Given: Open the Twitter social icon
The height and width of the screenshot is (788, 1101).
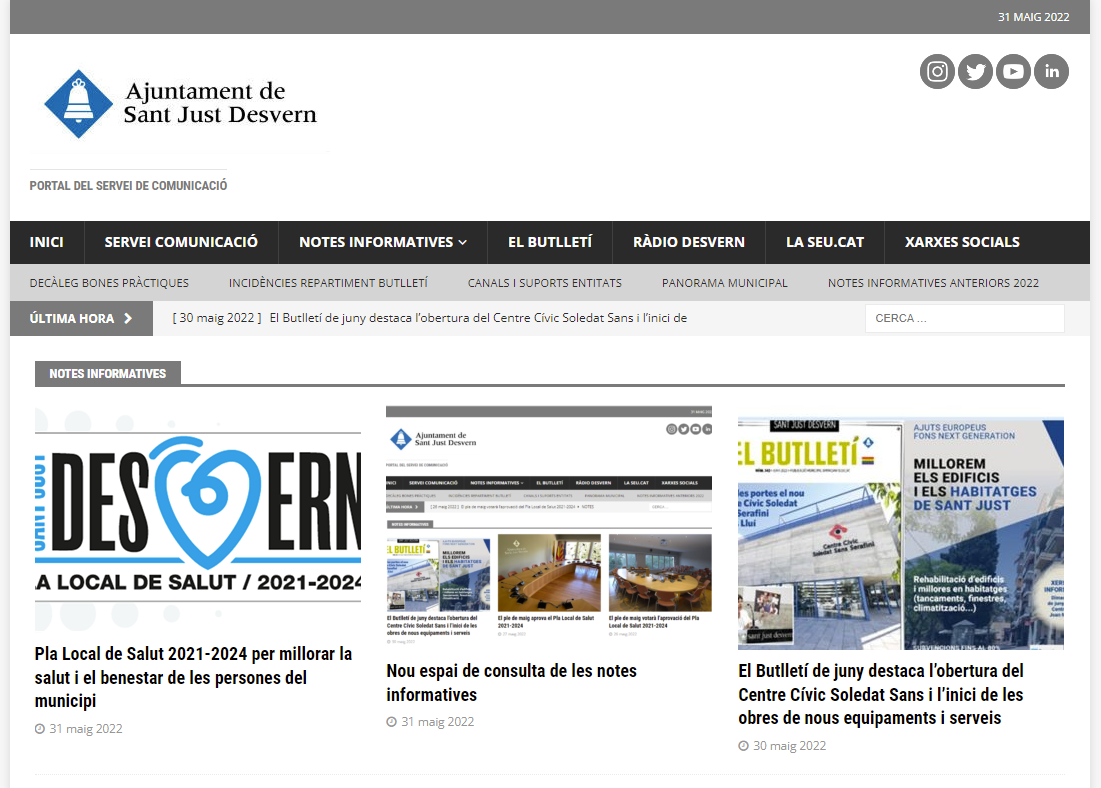Looking at the screenshot, I should pyautogui.click(x=975, y=71).
